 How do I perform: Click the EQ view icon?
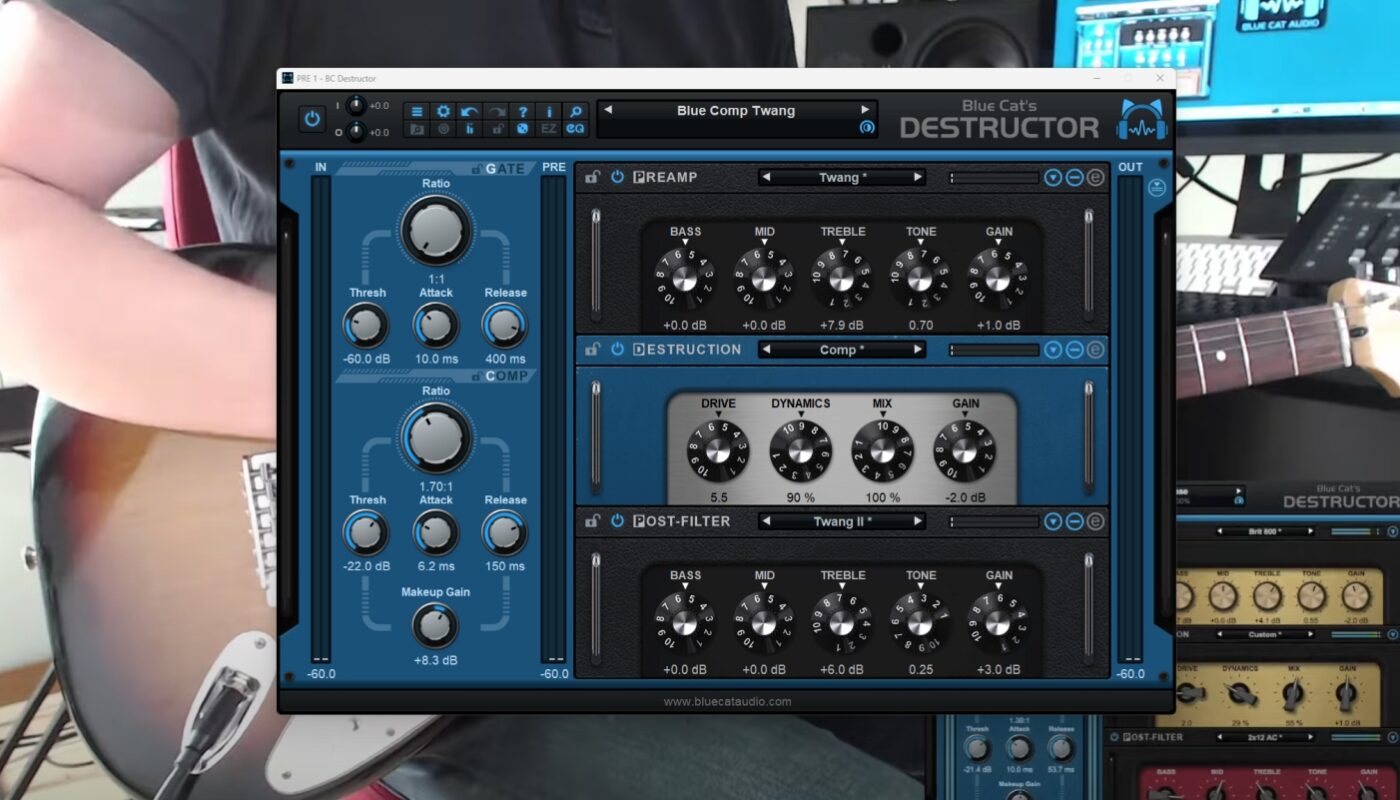(575, 129)
